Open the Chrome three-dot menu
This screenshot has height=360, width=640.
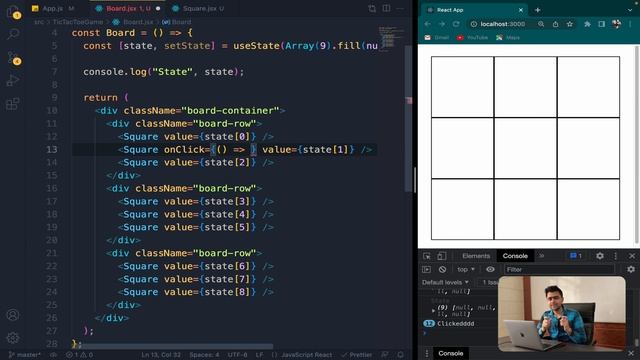pyautogui.click(x=631, y=24)
